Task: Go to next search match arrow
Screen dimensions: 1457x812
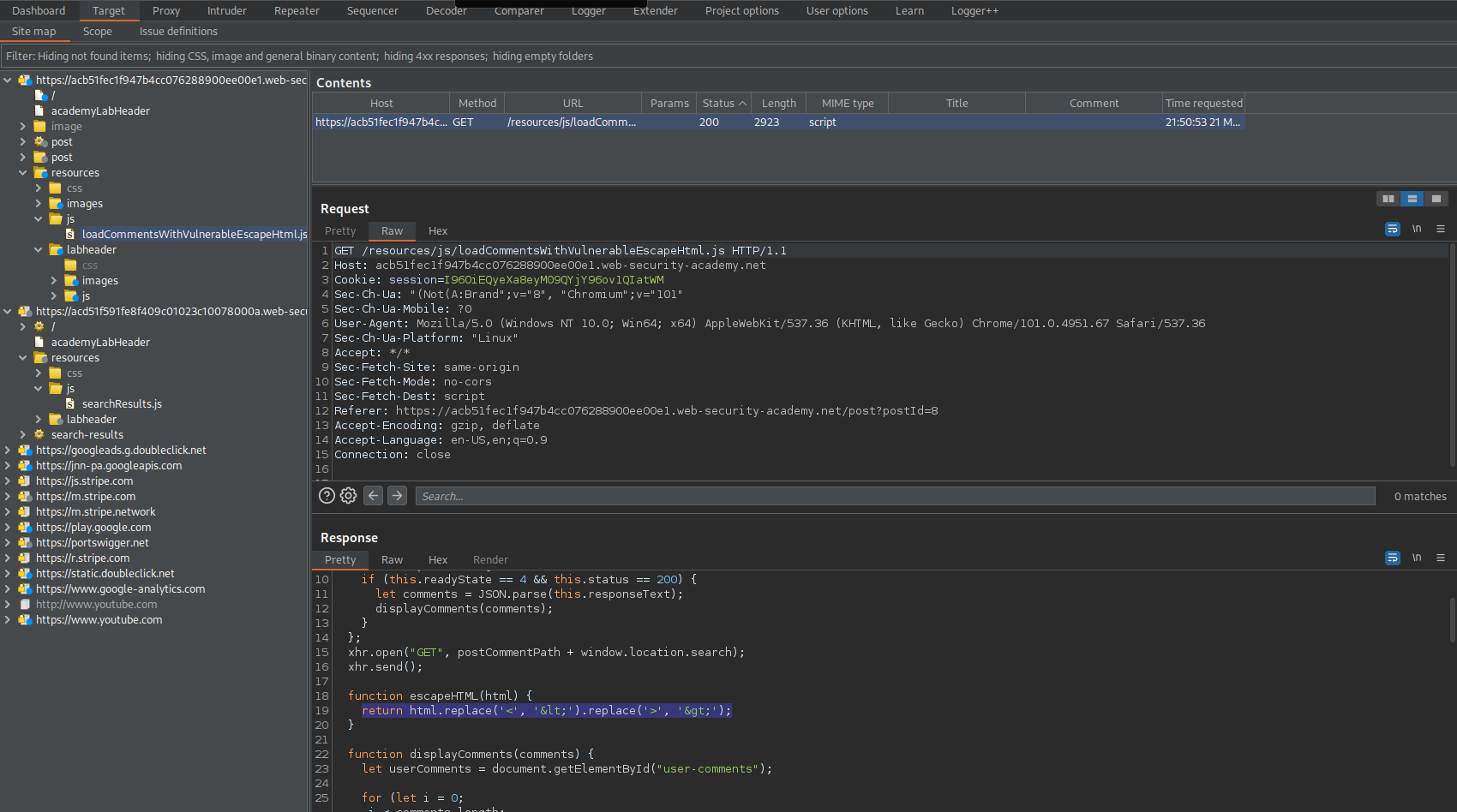Action: coord(397,495)
